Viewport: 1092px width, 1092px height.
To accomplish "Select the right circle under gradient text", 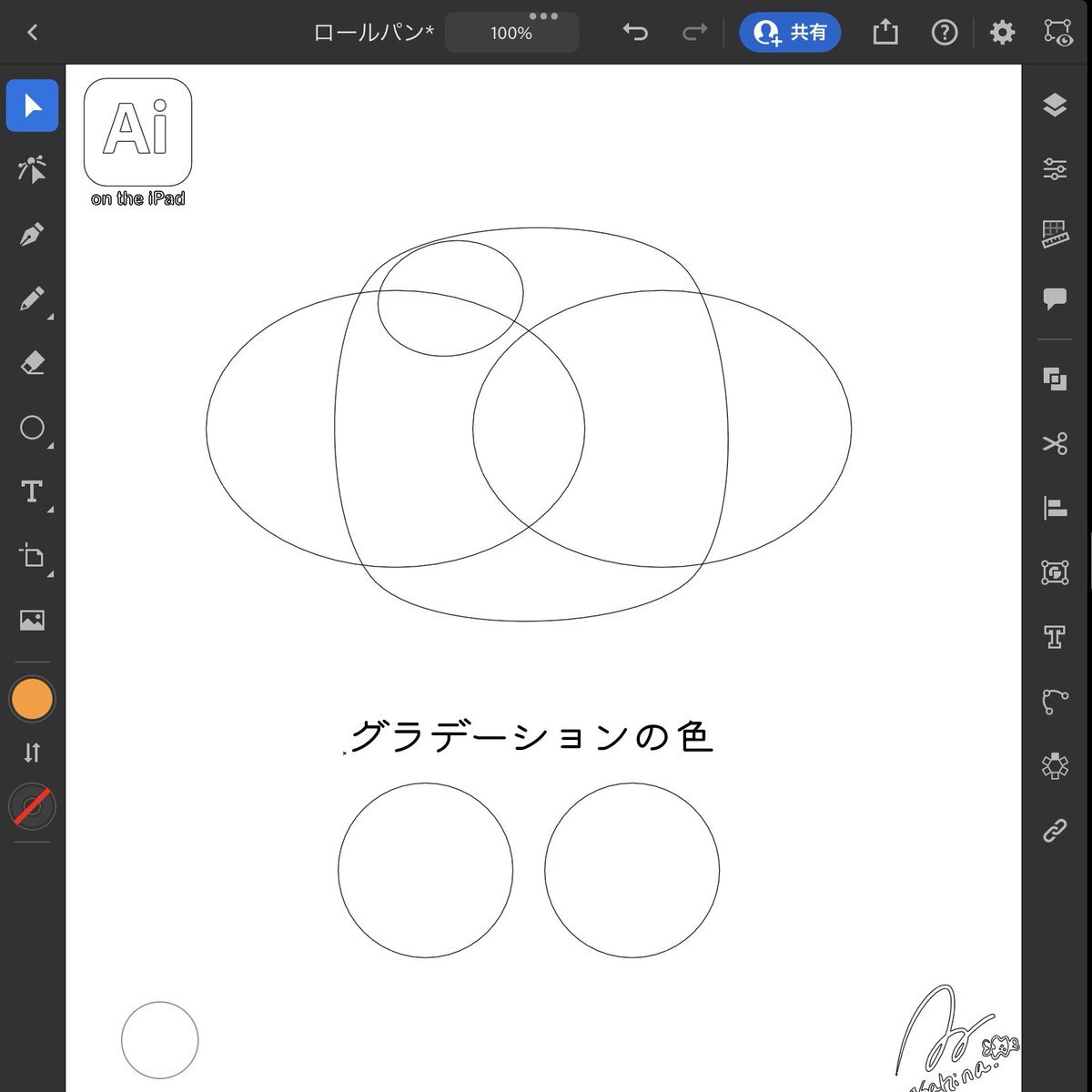I will [632, 870].
